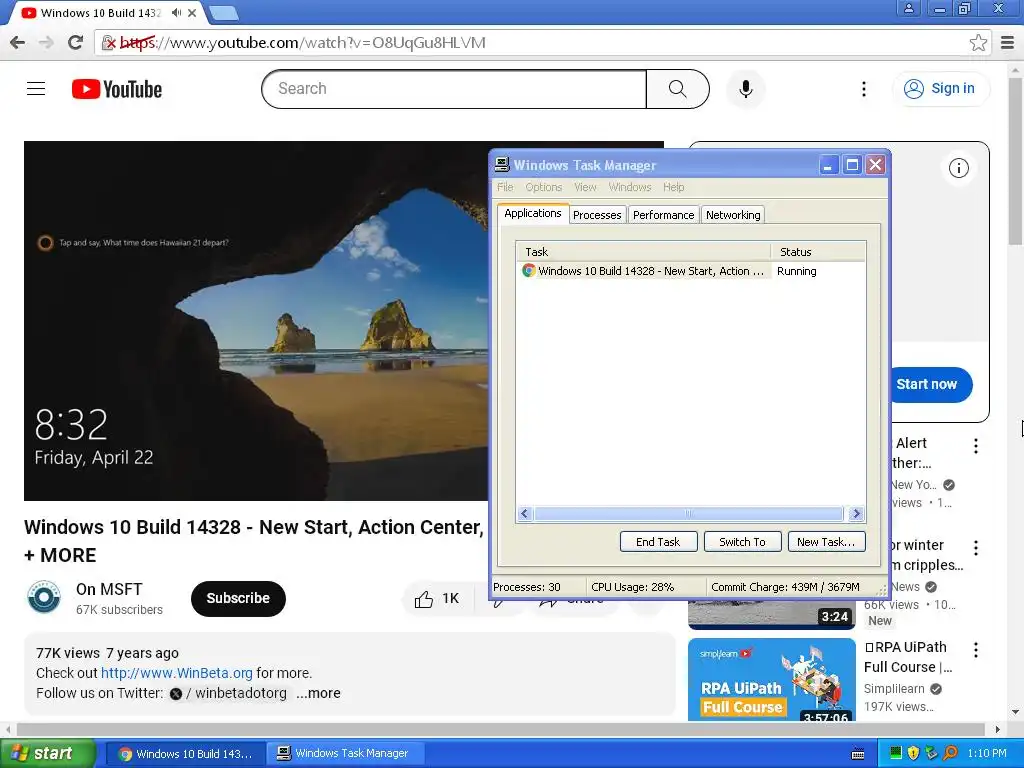
Task: Reload the YouTube page
Action: [76, 42]
